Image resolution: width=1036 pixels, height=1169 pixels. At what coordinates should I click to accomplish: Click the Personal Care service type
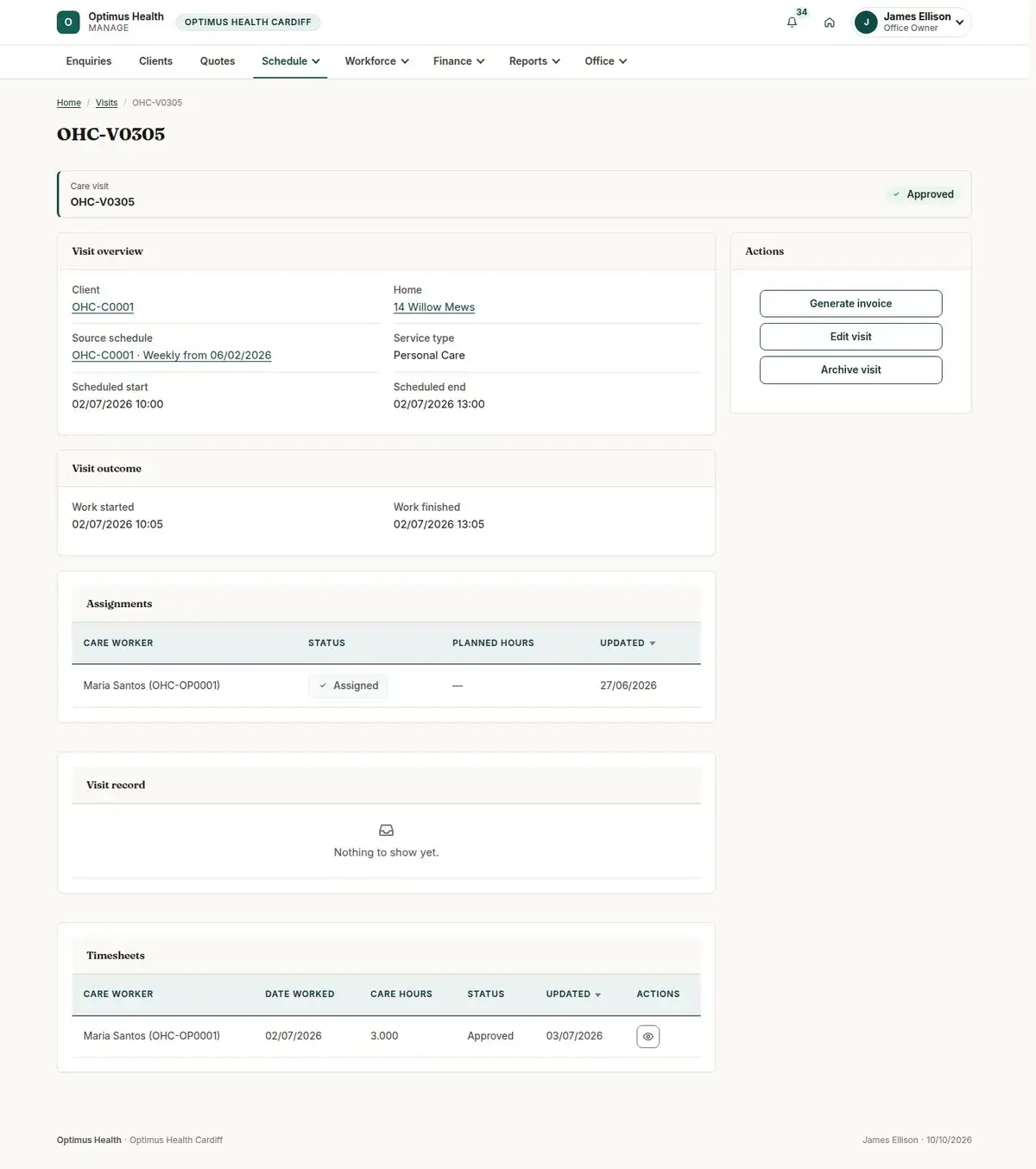(x=429, y=356)
